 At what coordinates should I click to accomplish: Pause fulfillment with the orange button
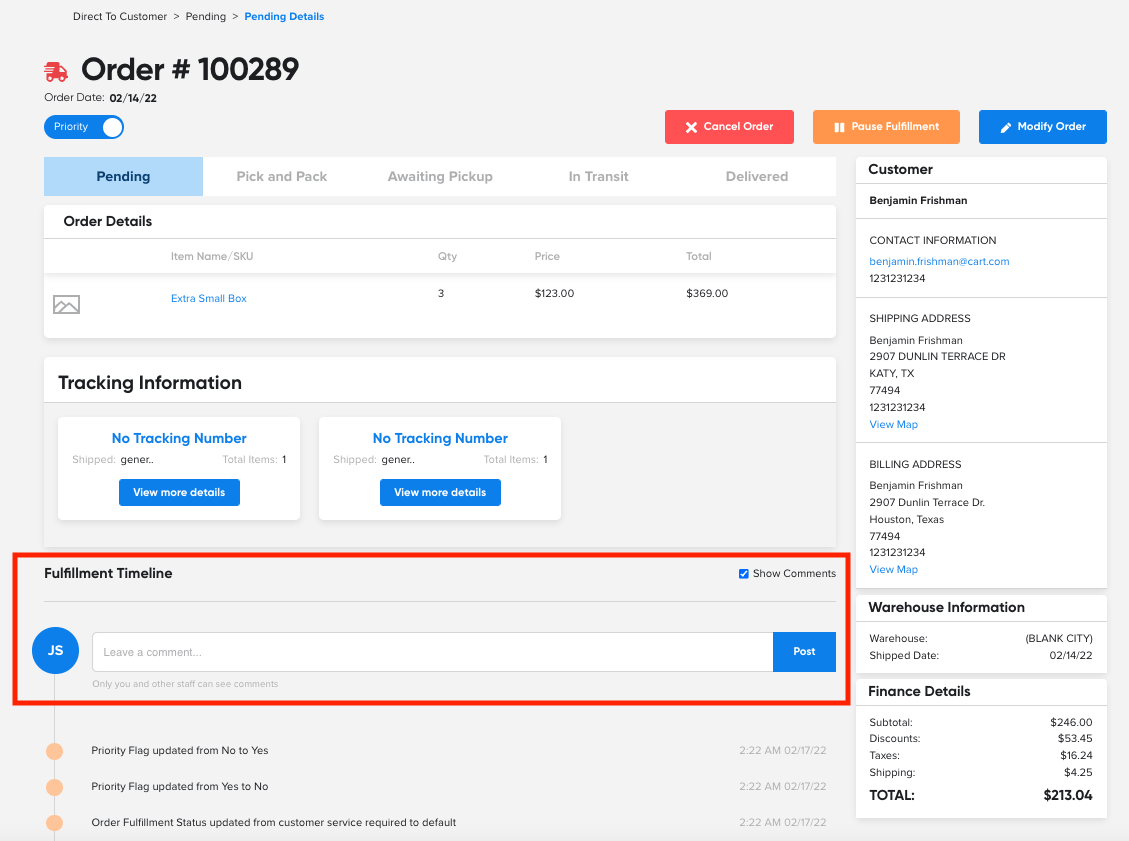886,127
